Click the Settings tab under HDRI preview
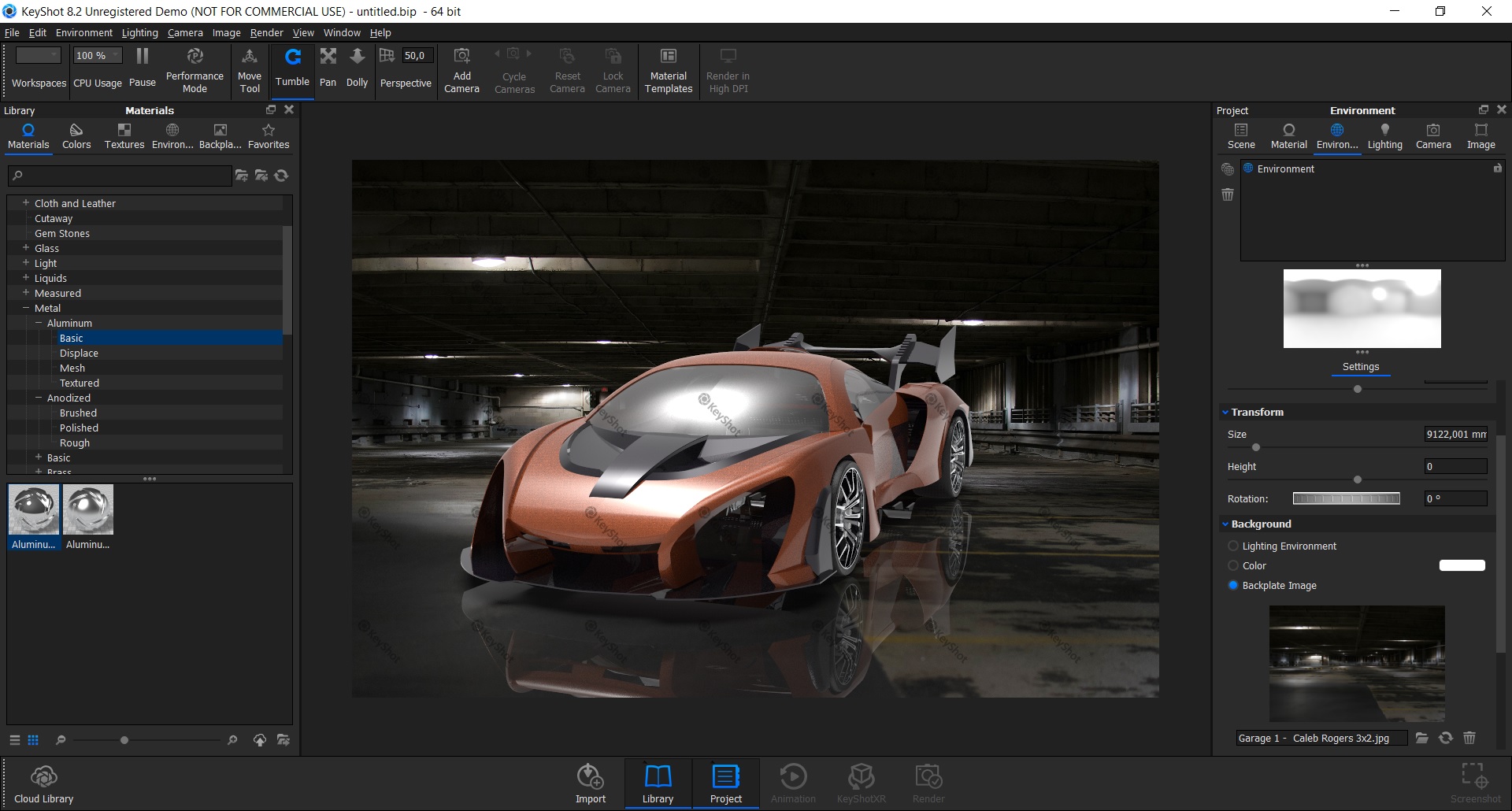This screenshot has height=811, width=1512. (1361, 367)
